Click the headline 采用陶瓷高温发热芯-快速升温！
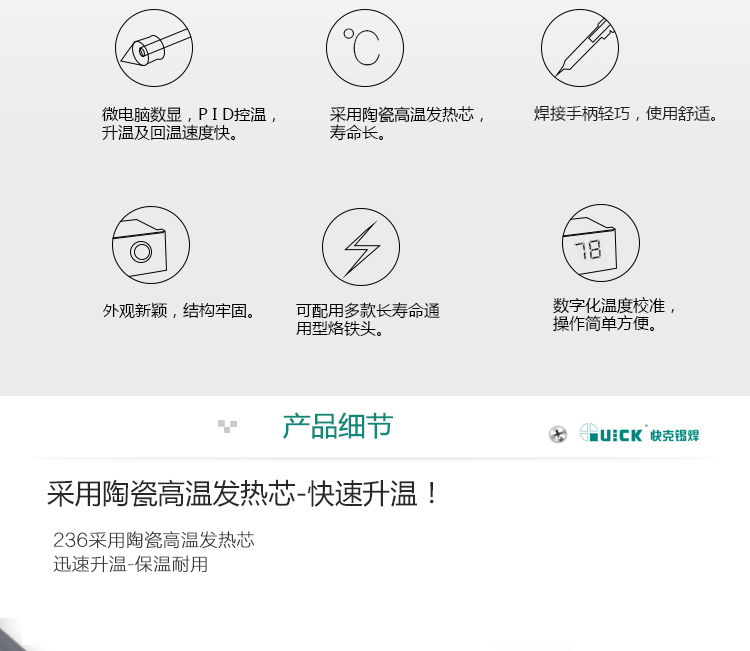The height and width of the screenshot is (651, 750). [x=243, y=494]
